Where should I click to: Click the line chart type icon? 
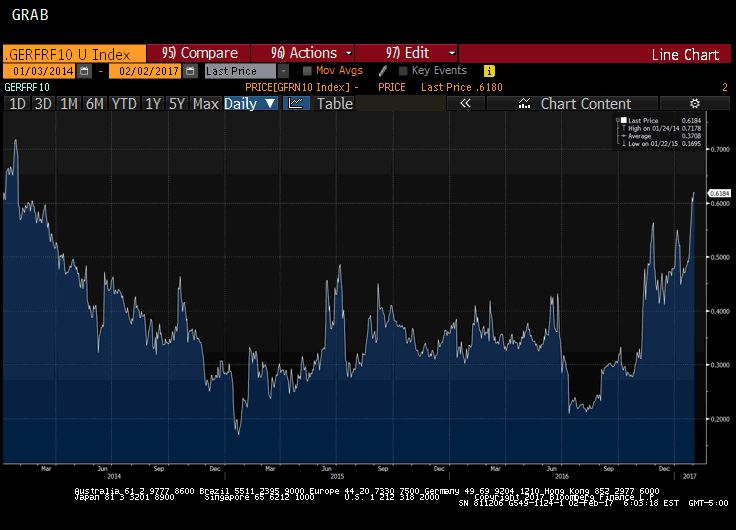pos(297,103)
